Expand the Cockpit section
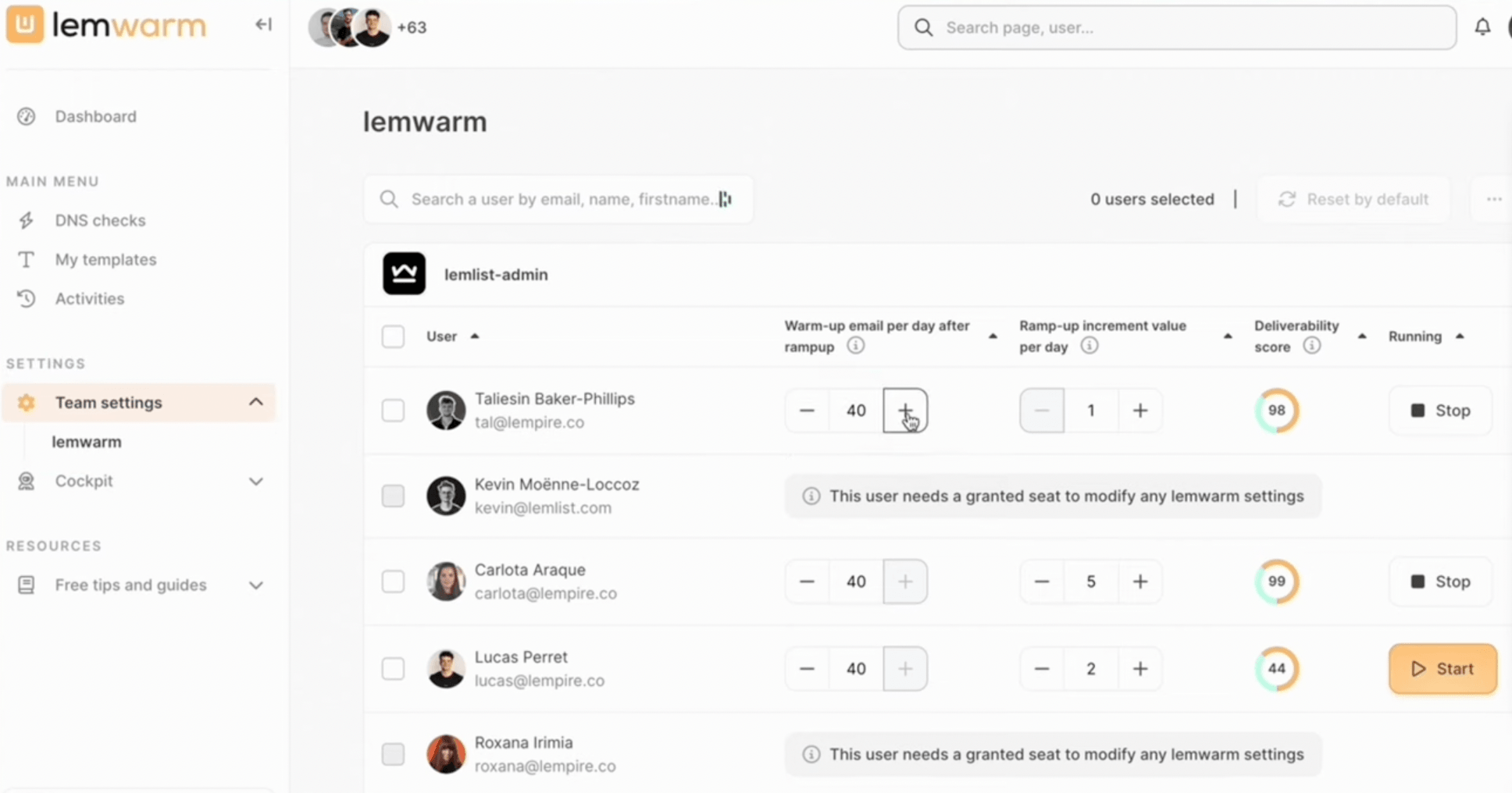The image size is (1512, 793). pyautogui.click(x=255, y=481)
